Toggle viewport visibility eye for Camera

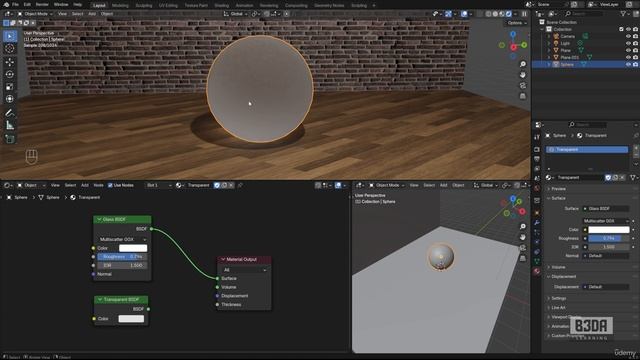(628, 36)
